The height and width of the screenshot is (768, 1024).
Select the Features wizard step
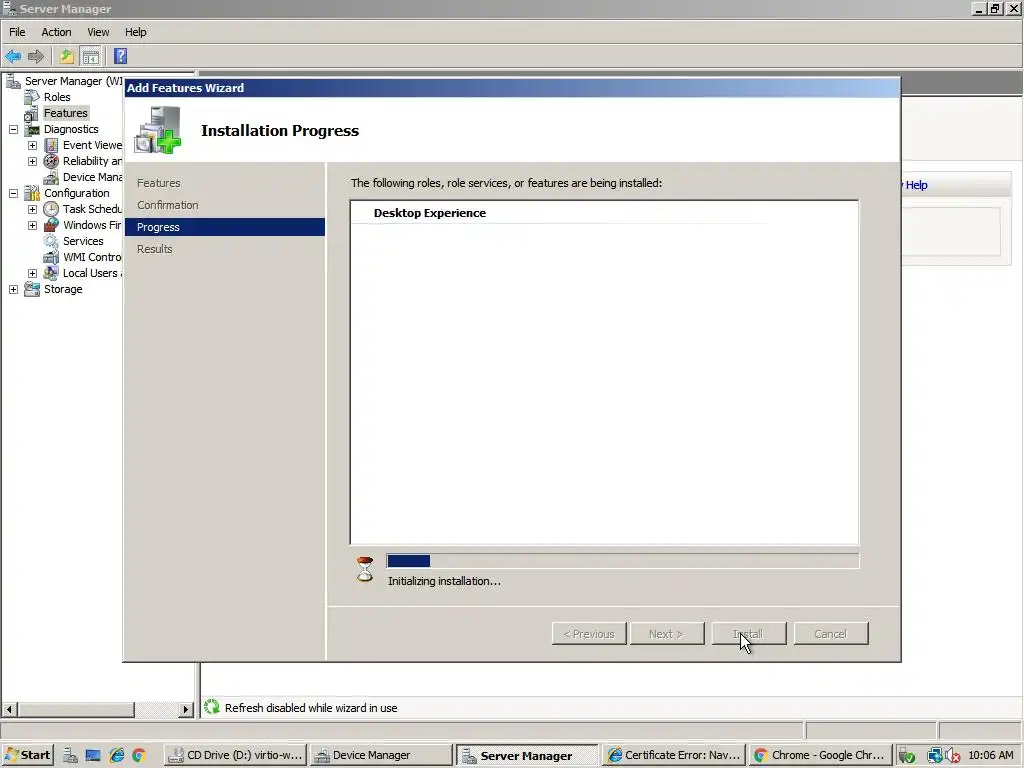click(159, 183)
